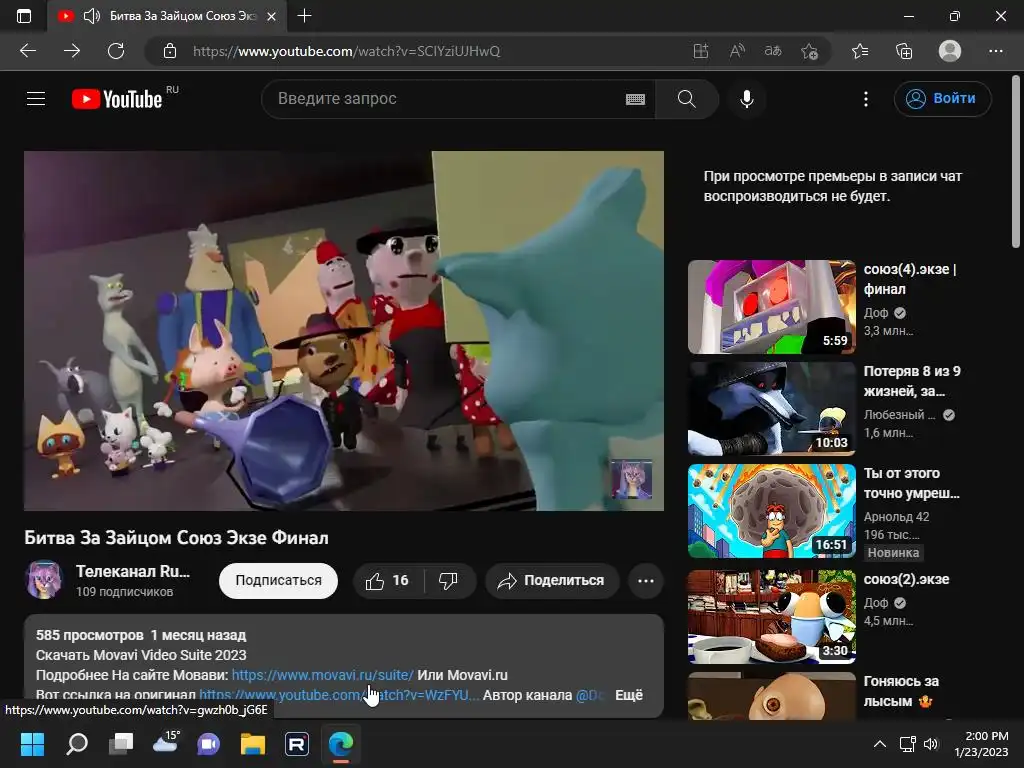Viewport: 1024px width, 768px height.
Task: Like the video with thumbs up
Action: click(388, 581)
